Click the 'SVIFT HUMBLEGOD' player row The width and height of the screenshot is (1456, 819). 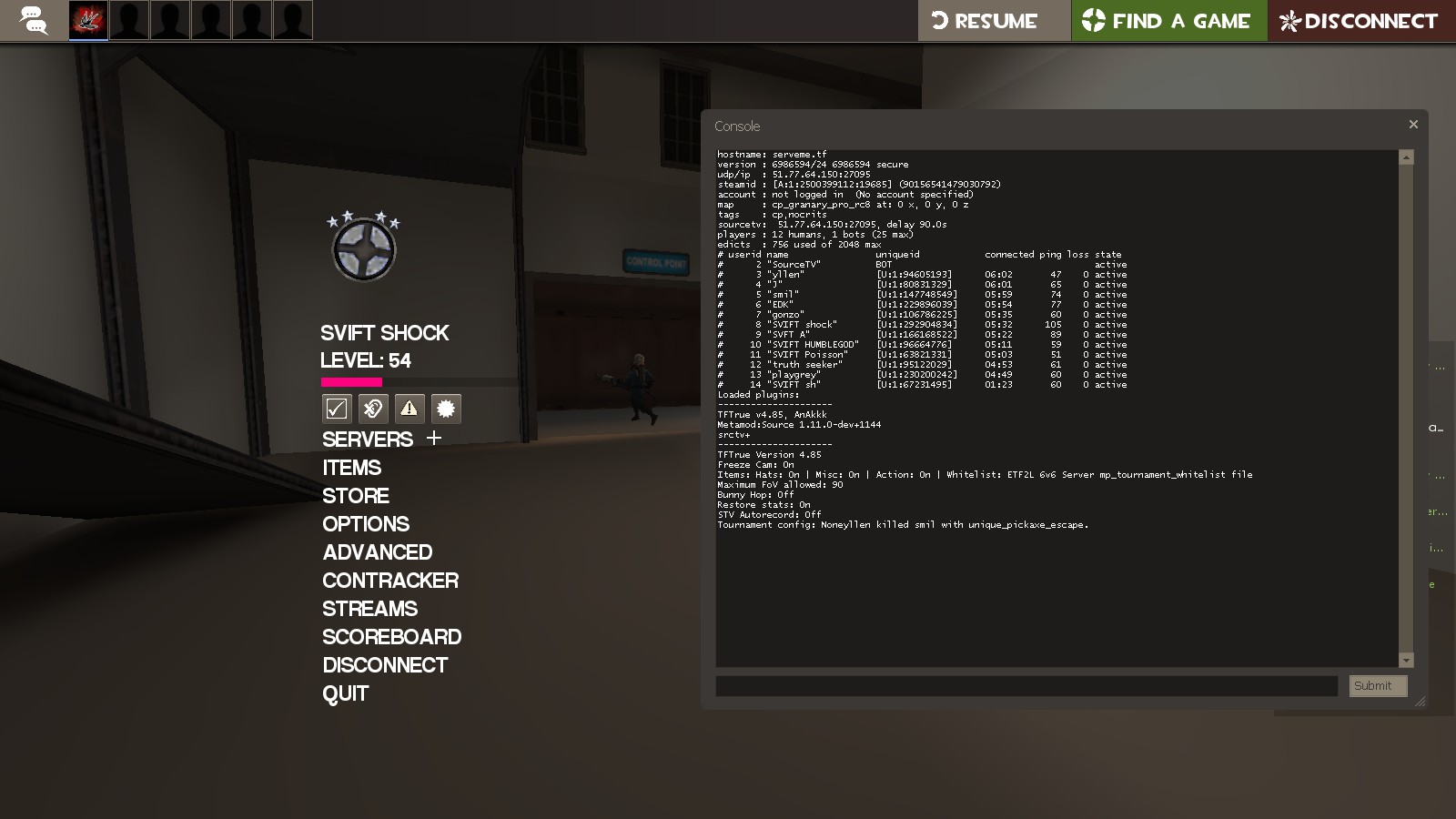coord(922,345)
